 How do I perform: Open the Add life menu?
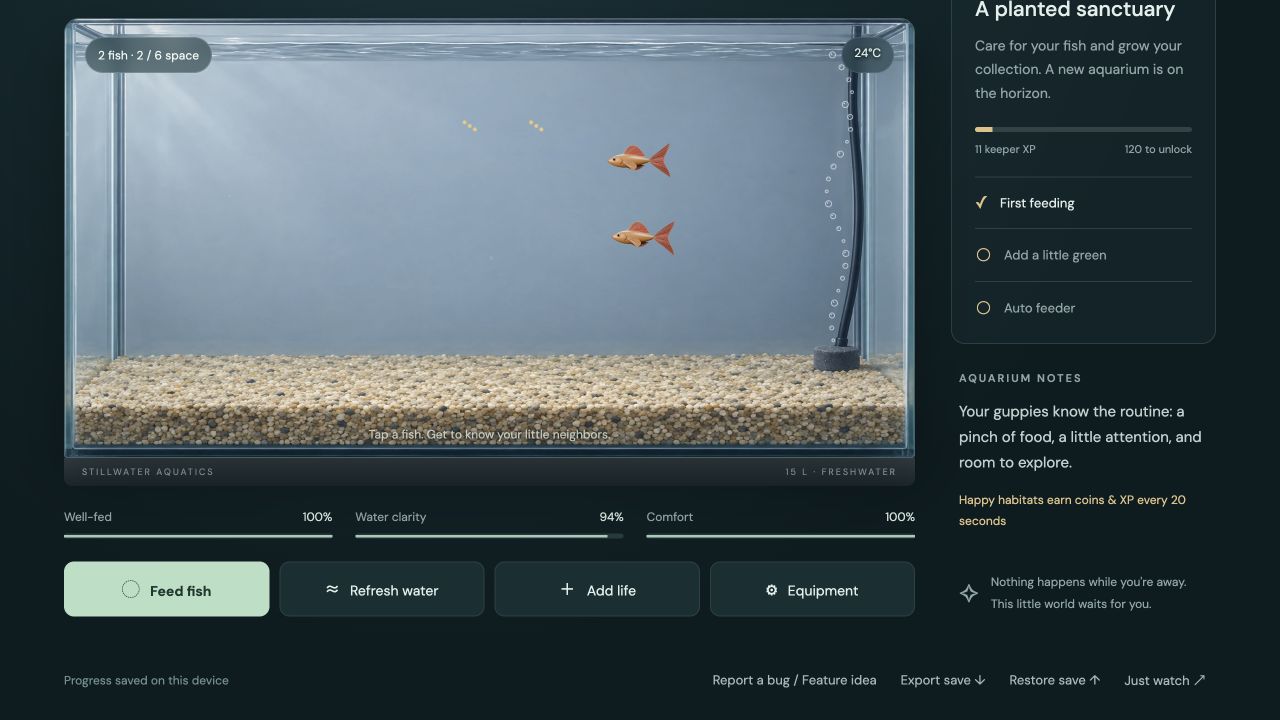[x=597, y=589]
